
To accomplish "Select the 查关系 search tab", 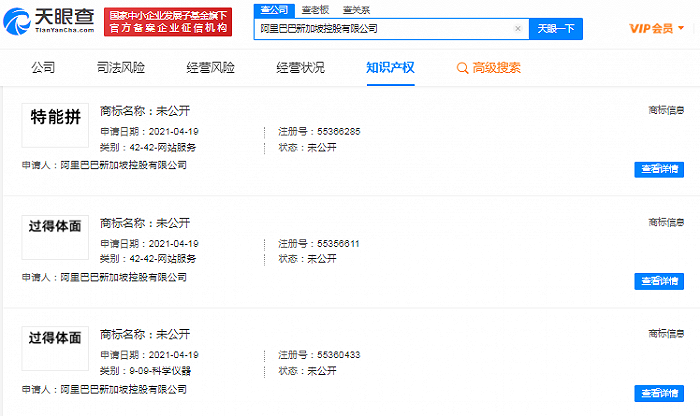I will click(356, 10).
